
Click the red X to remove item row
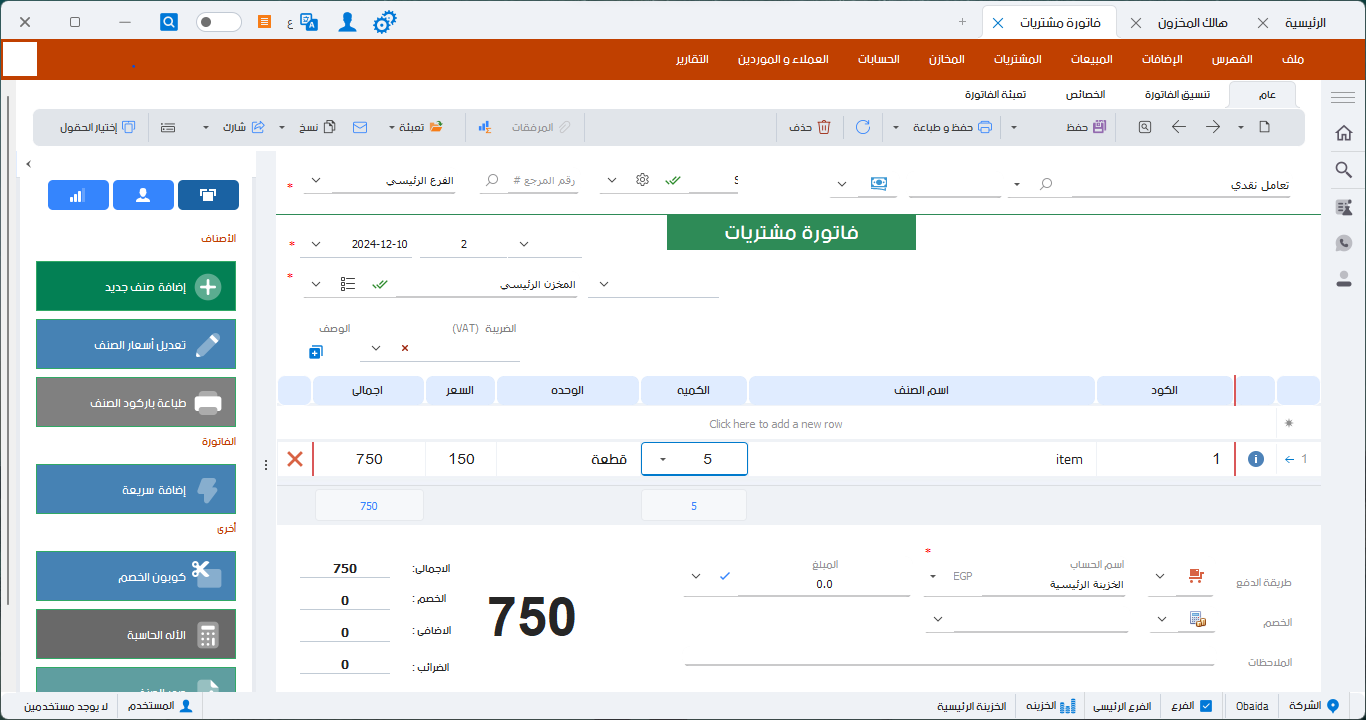coord(295,459)
